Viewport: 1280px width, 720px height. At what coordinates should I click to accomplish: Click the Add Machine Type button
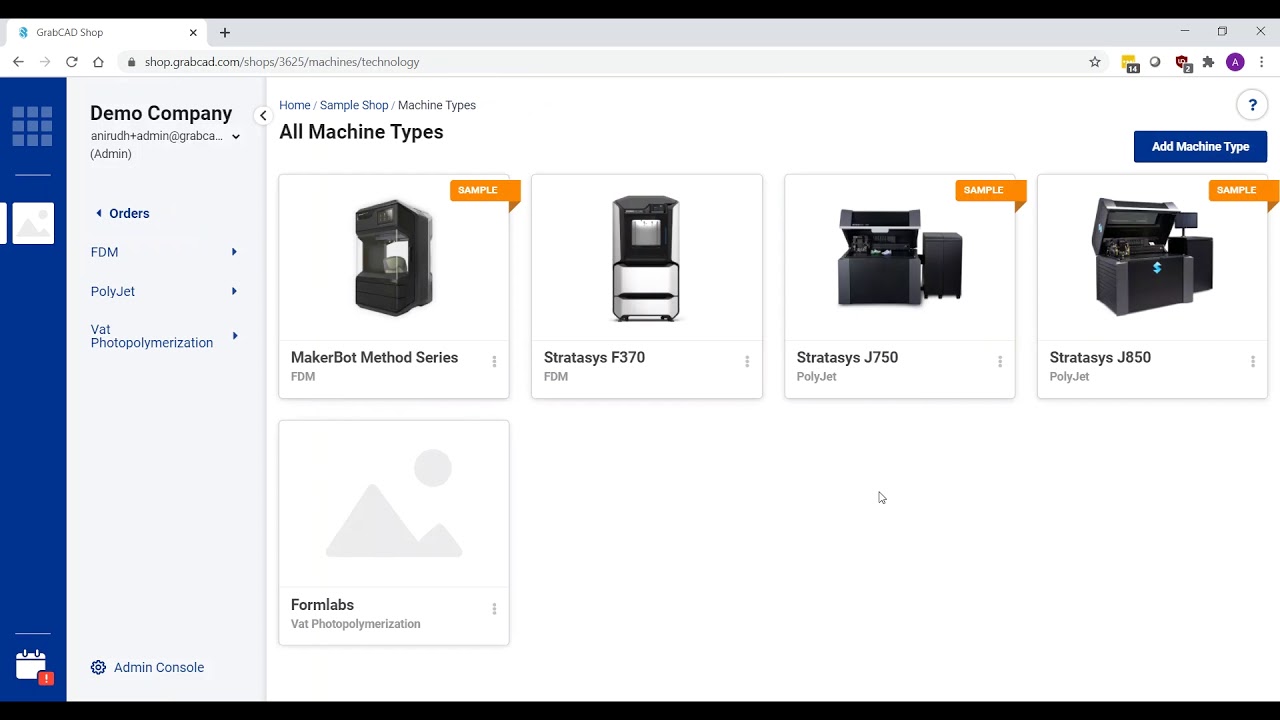pos(1200,146)
